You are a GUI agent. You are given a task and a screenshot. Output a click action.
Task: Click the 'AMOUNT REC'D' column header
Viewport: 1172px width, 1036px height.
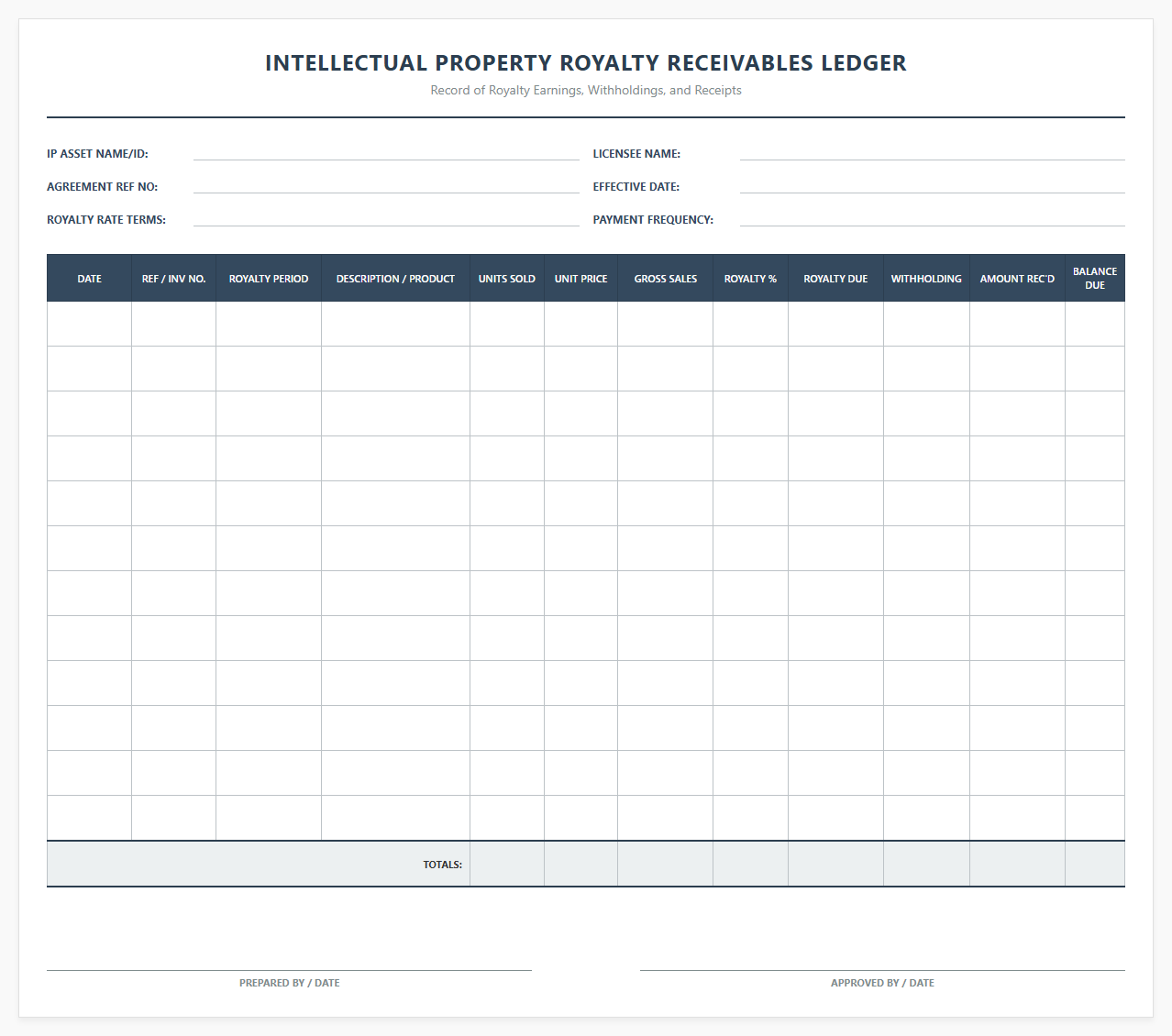[x=1017, y=278]
